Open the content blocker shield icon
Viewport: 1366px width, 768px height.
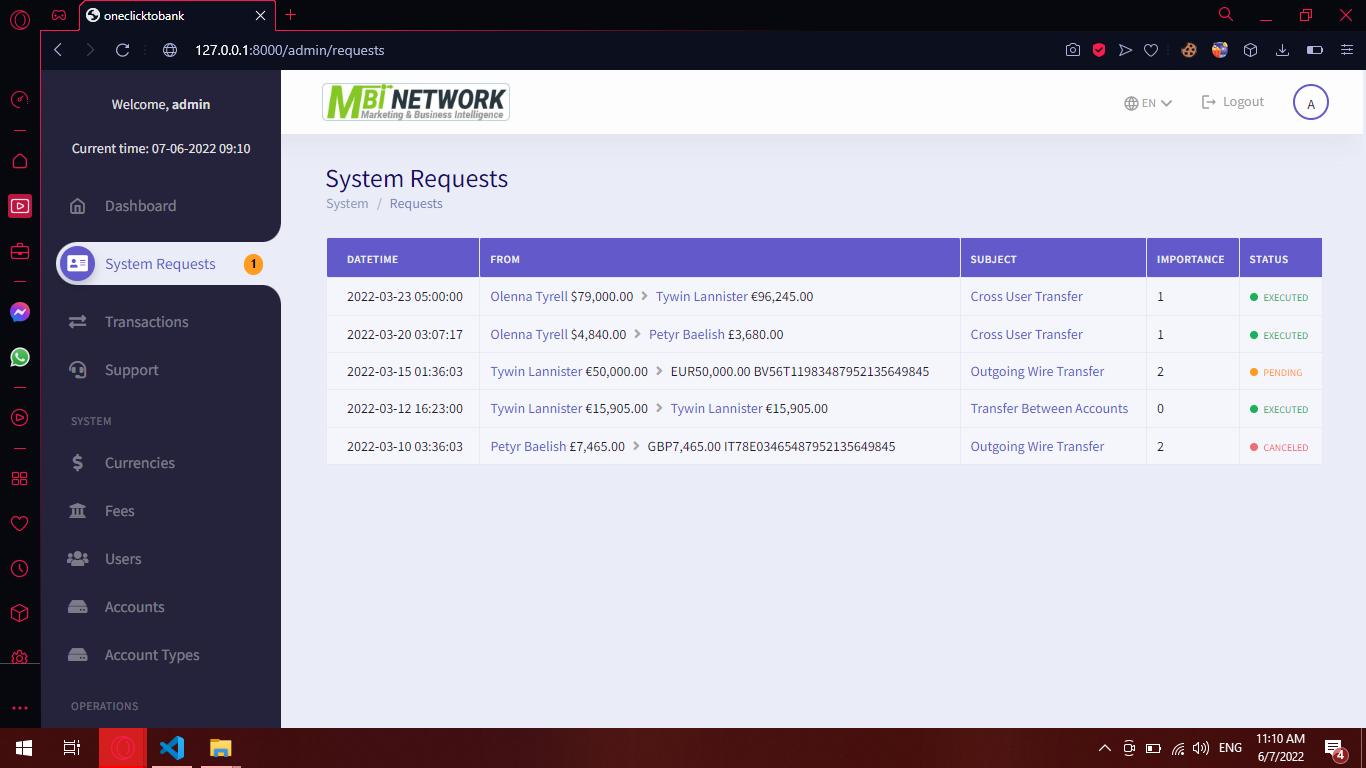tap(1099, 48)
